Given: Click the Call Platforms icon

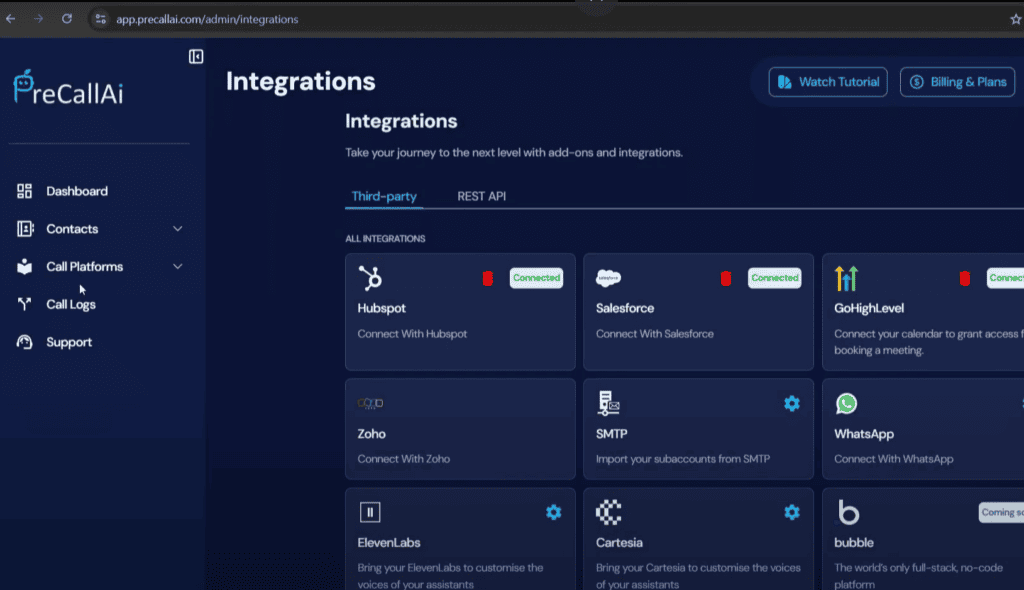Looking at the screenshot, I should [x=25, y=266].
